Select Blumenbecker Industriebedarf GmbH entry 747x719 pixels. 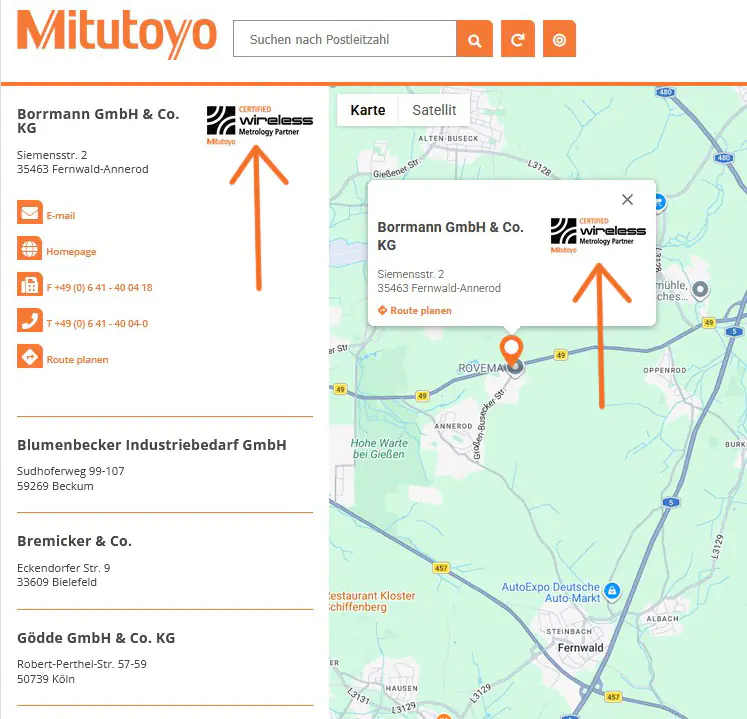click(152, 445)
